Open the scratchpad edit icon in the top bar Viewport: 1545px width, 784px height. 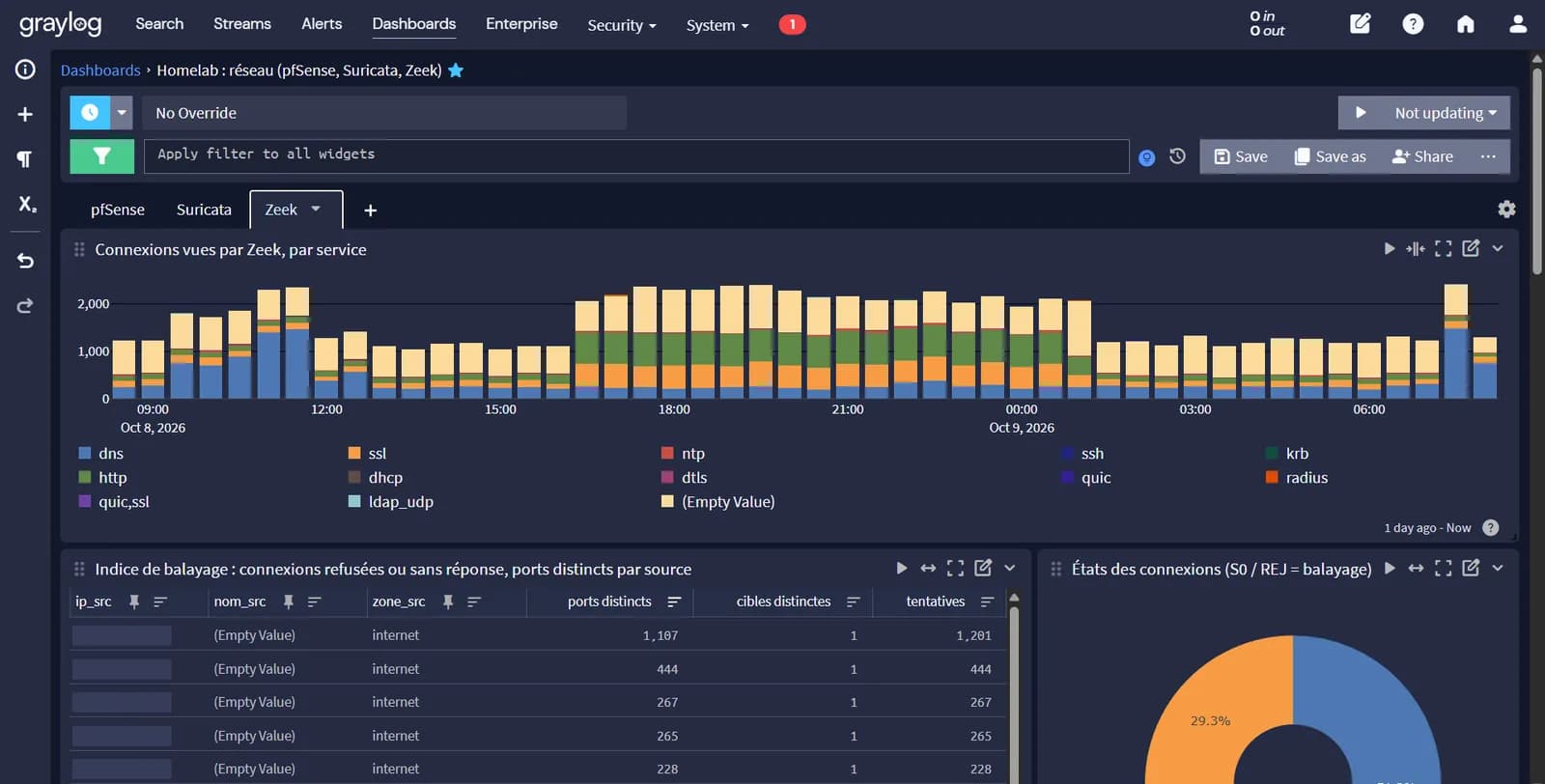click(1360, 23)
